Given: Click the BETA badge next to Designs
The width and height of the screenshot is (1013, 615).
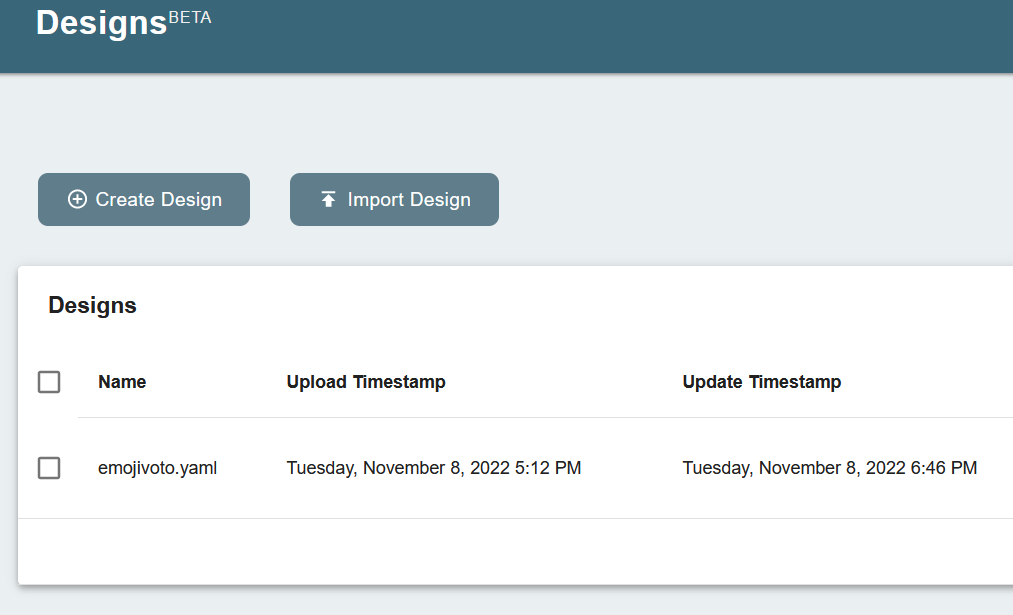Looking at the screenshot, I should click(x=192, y=16).
